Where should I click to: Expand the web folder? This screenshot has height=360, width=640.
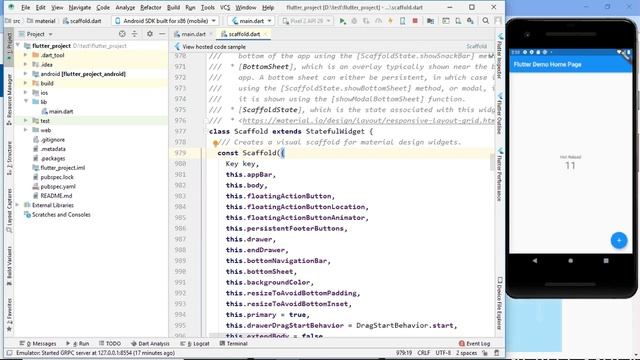pyautogui.click(x=26, y=130)
